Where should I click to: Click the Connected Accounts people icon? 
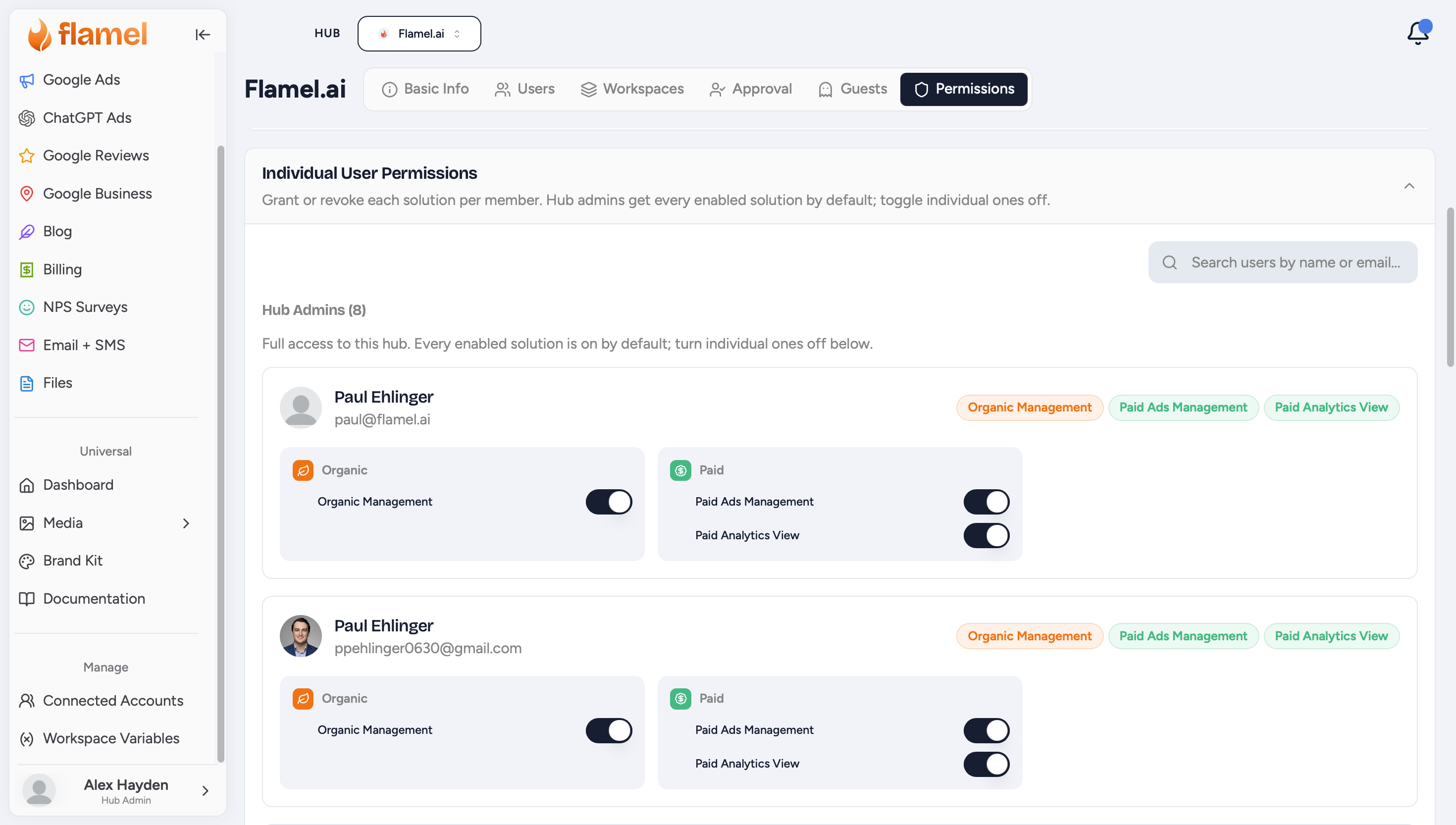click(x=27, y=701)
